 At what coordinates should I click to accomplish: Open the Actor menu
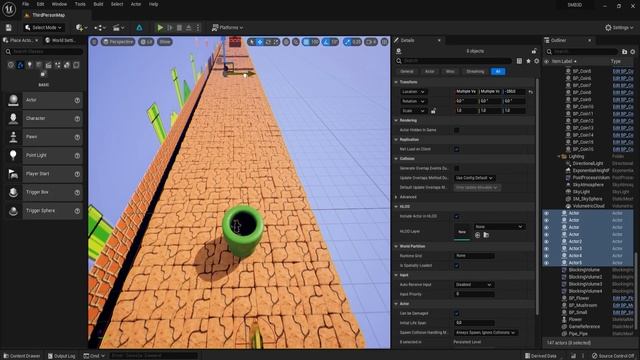point(136,4)
